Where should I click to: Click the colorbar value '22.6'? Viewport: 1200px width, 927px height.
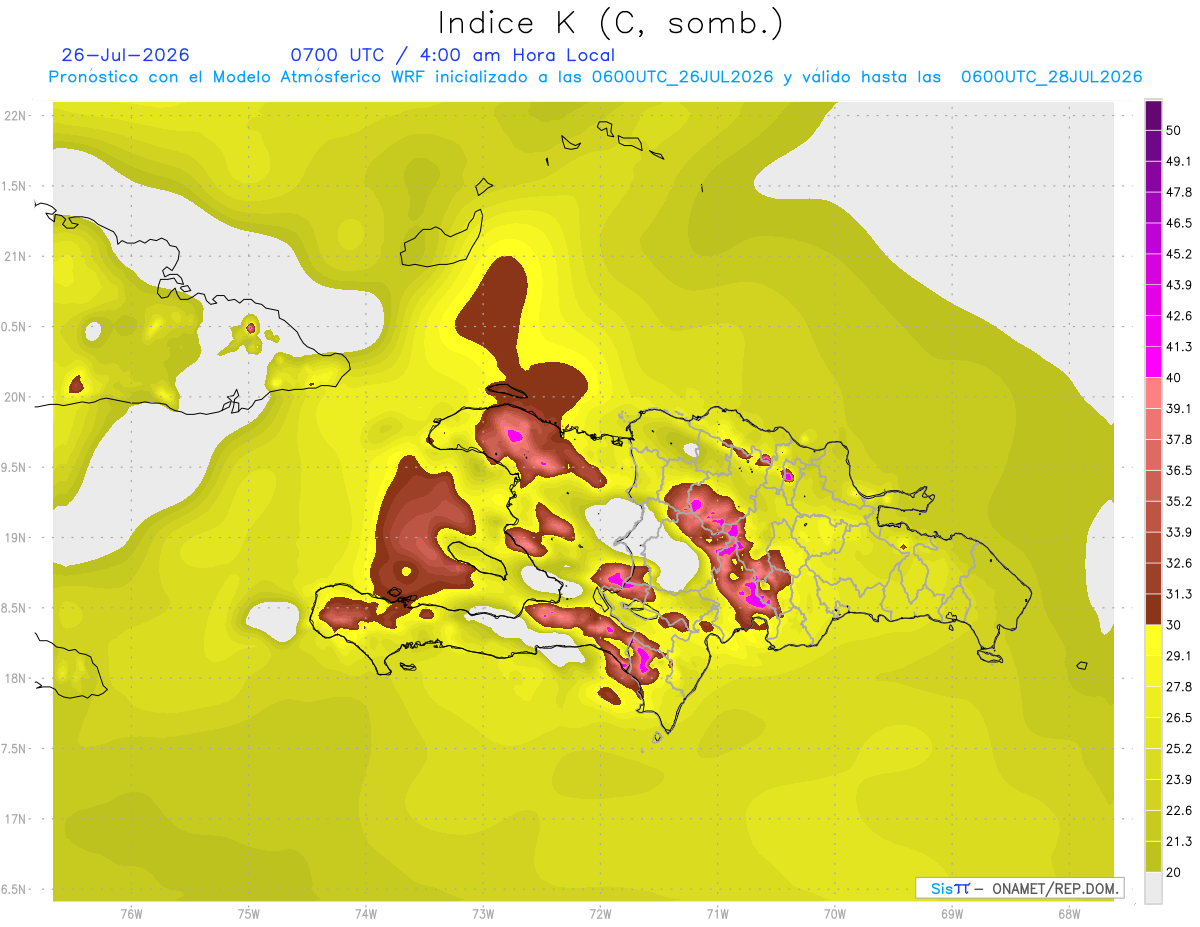point(1178,811)
